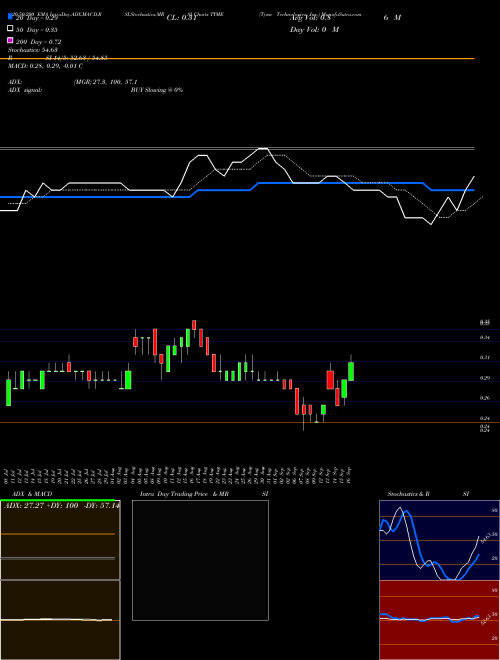Click inside the empty Intra Day Trading Price box
Image resolution: width=500 pixels, height=660 pixels.
(200, 560)
